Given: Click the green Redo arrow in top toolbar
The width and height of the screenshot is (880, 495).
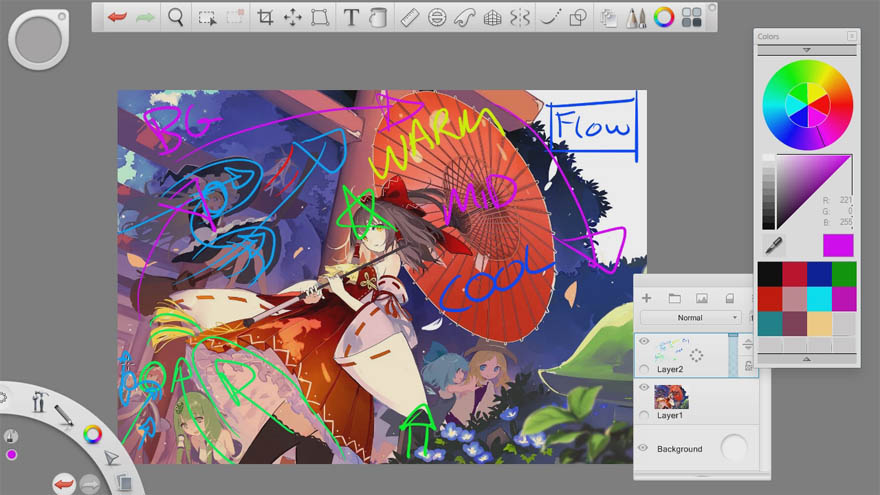Looking at the screenshot, I should (x=145, y=18).
